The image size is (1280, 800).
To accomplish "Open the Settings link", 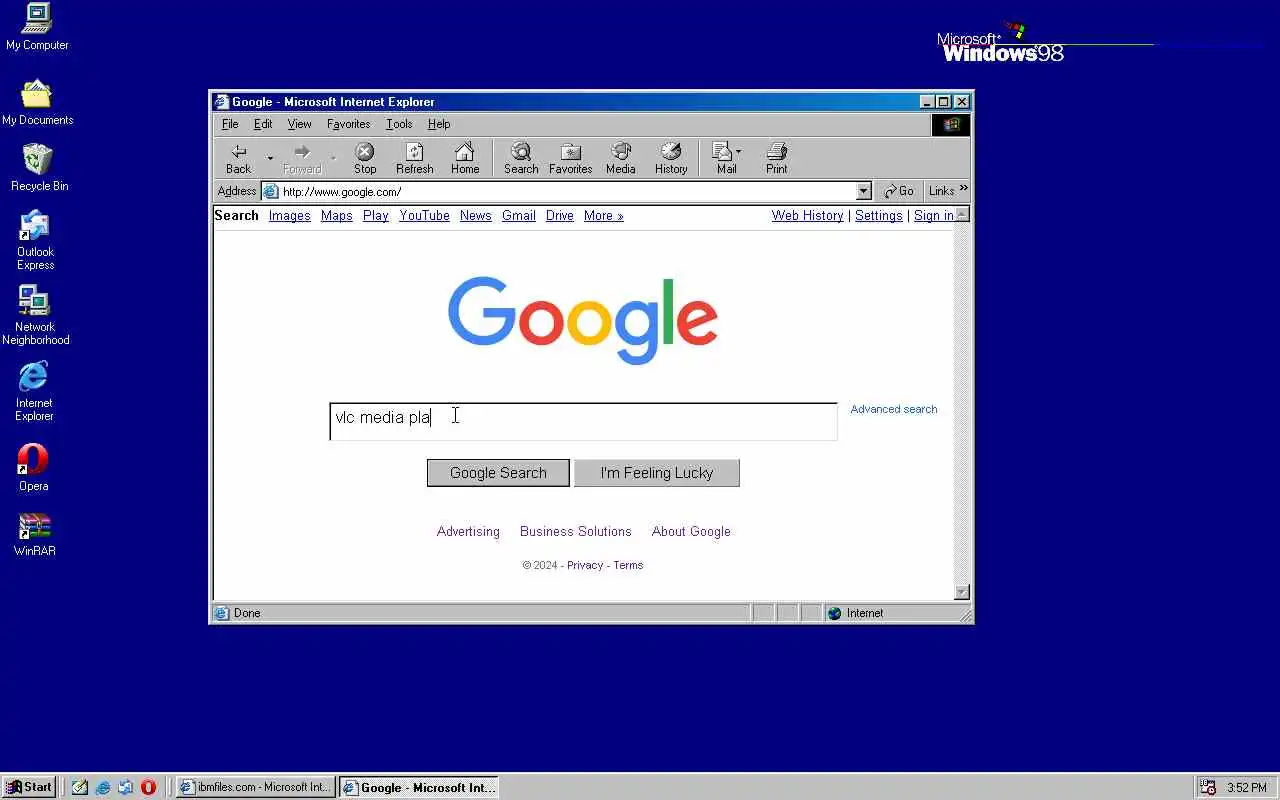I will (x=878, y=215).
